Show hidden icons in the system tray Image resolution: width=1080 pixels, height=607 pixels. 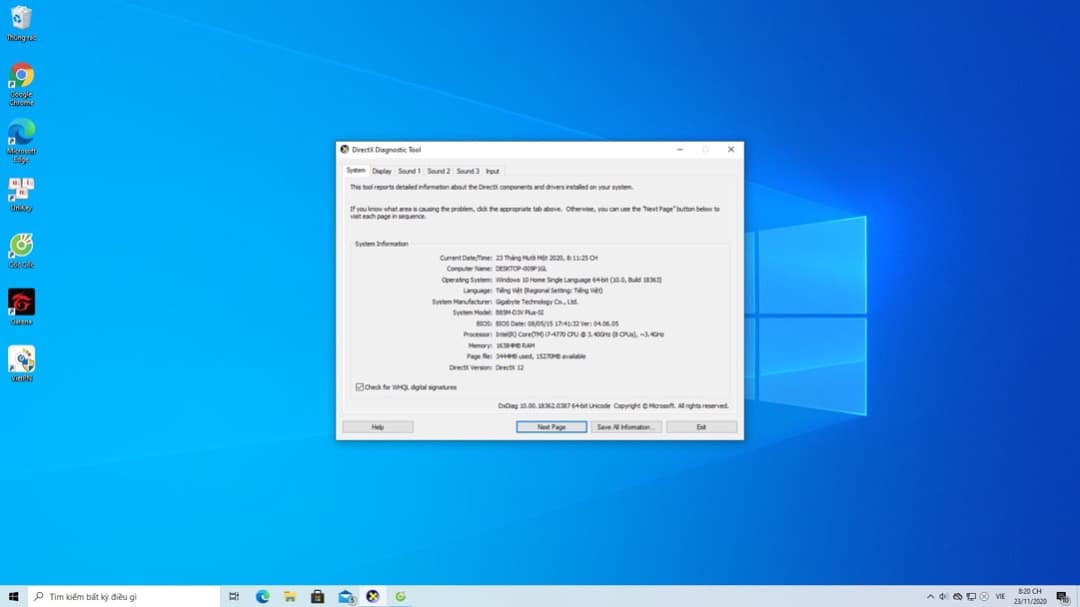[930, 595]
